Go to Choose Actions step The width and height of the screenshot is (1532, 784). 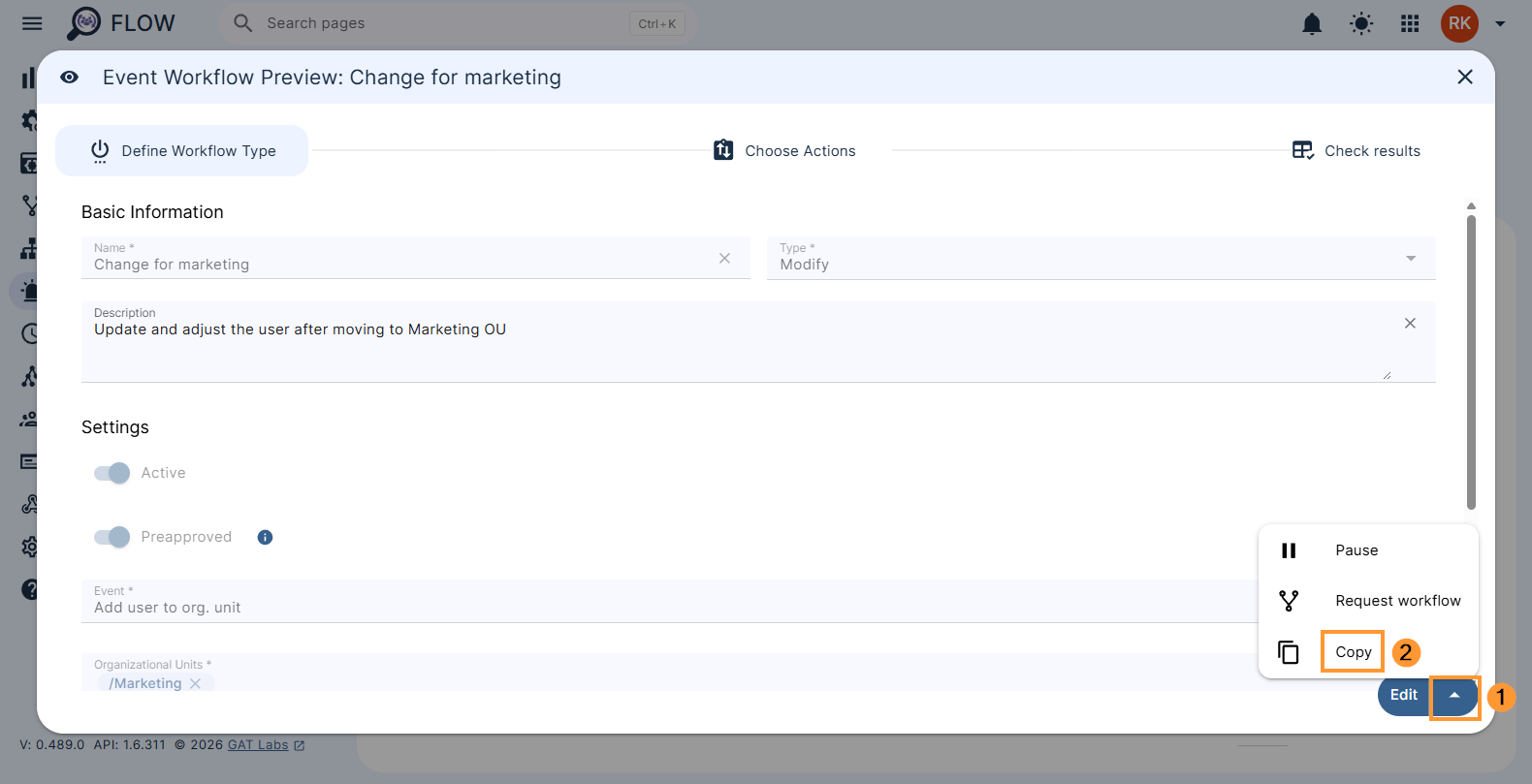pyautogui.click(x=784, y=150)
